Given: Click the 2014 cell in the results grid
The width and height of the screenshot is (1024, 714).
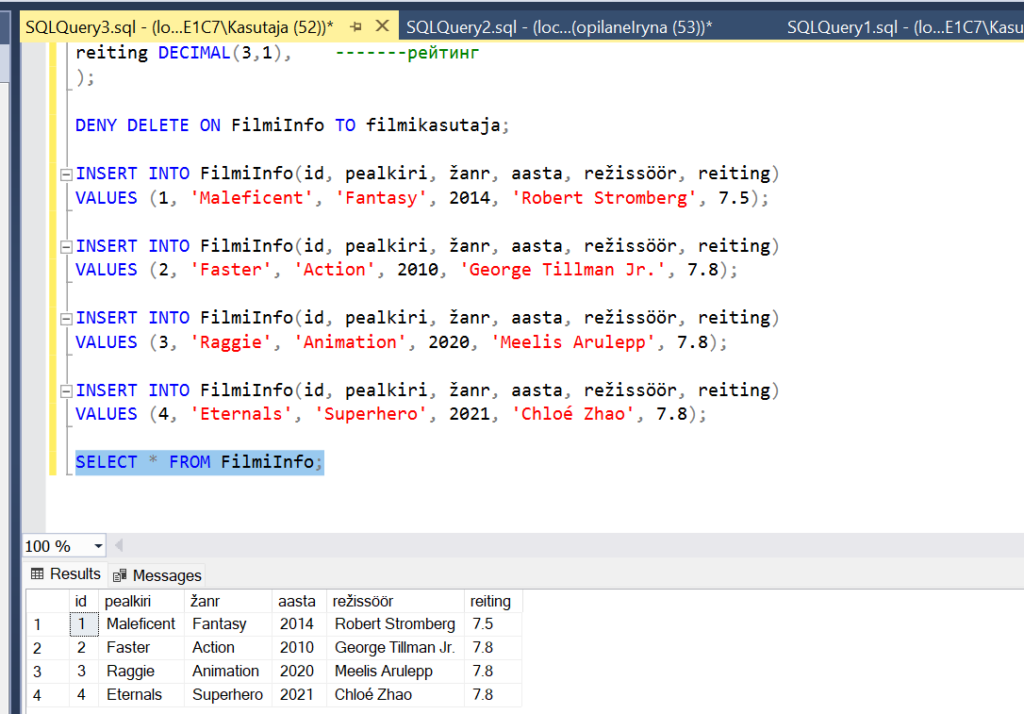Looking at the screenshot, I should pyautogui.click(x=299, y=625).
